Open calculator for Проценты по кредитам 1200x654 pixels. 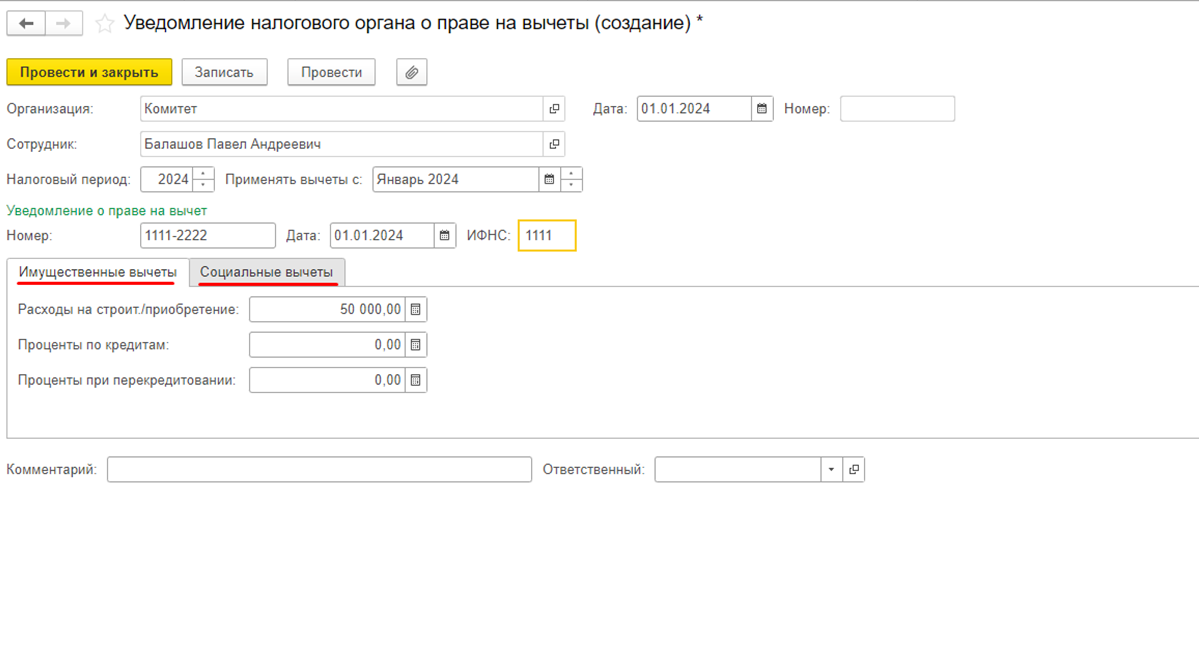[416, 345]
